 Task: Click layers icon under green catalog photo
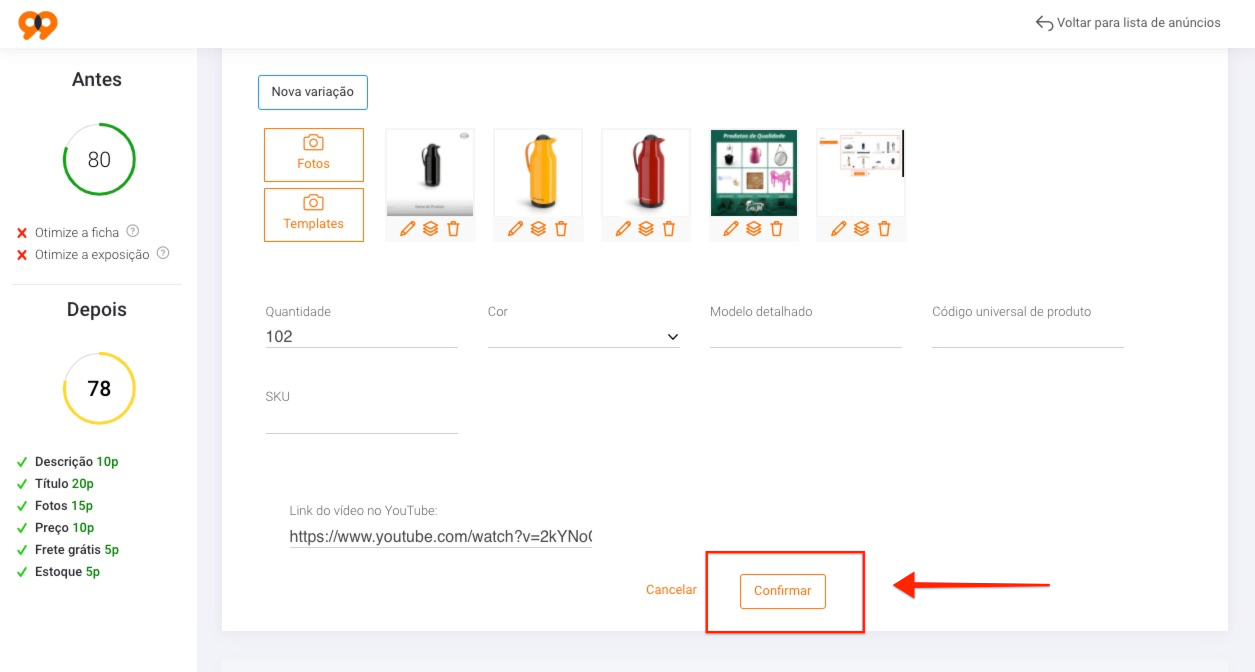754,228
